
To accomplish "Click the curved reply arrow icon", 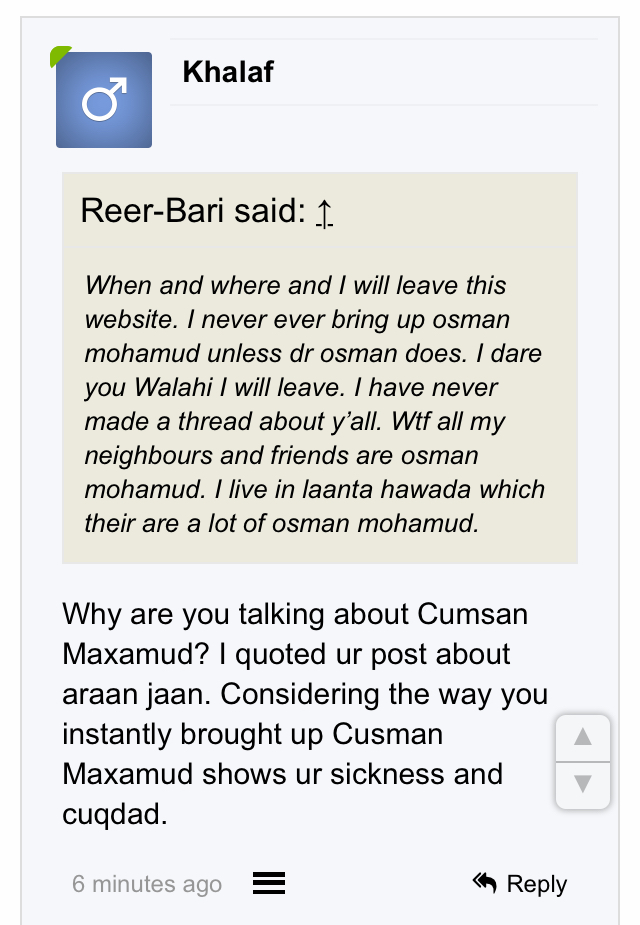I will click(x=485, y=882).
